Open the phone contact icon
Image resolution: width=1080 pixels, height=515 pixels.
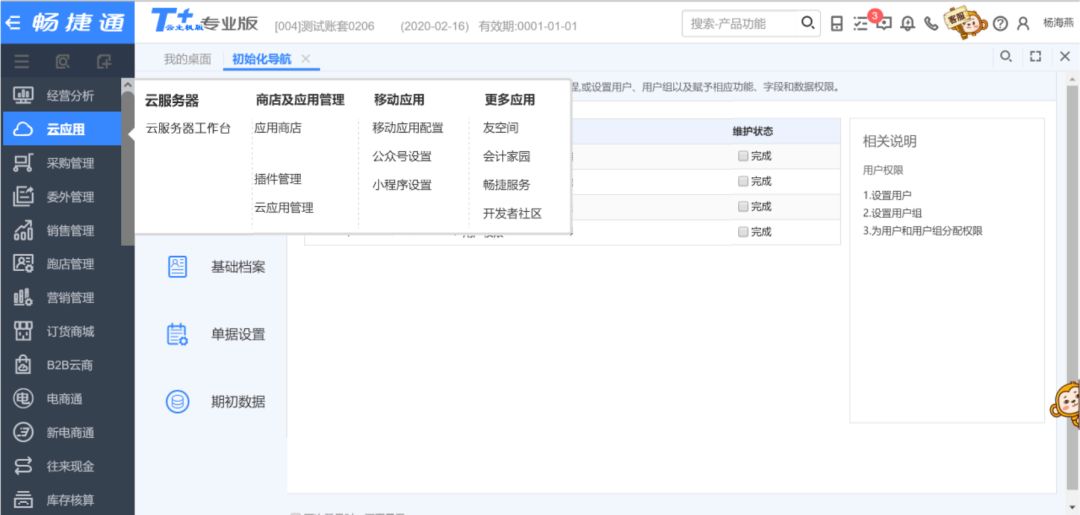coord(931,23)
